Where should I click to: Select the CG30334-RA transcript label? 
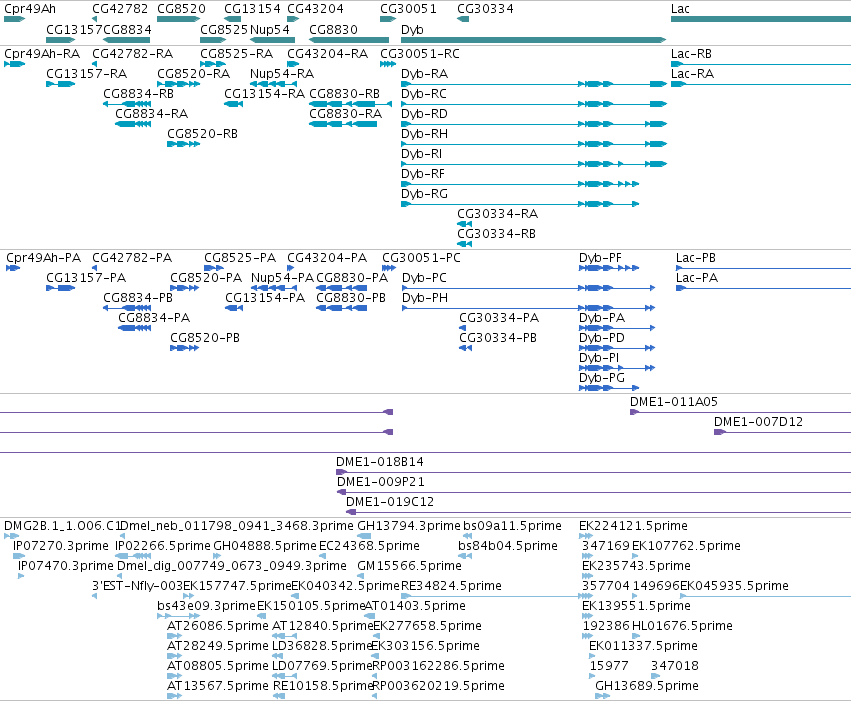pos(497,214)
